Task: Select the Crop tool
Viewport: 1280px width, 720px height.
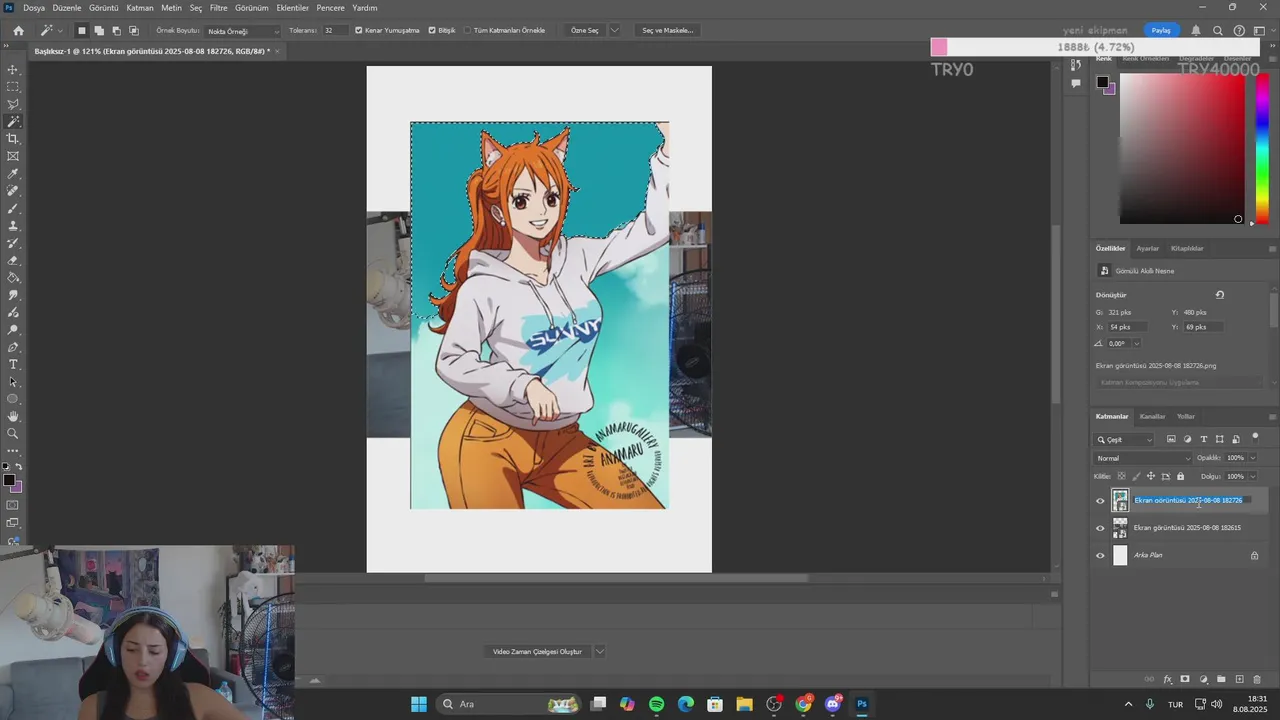Action: [13, 139]
